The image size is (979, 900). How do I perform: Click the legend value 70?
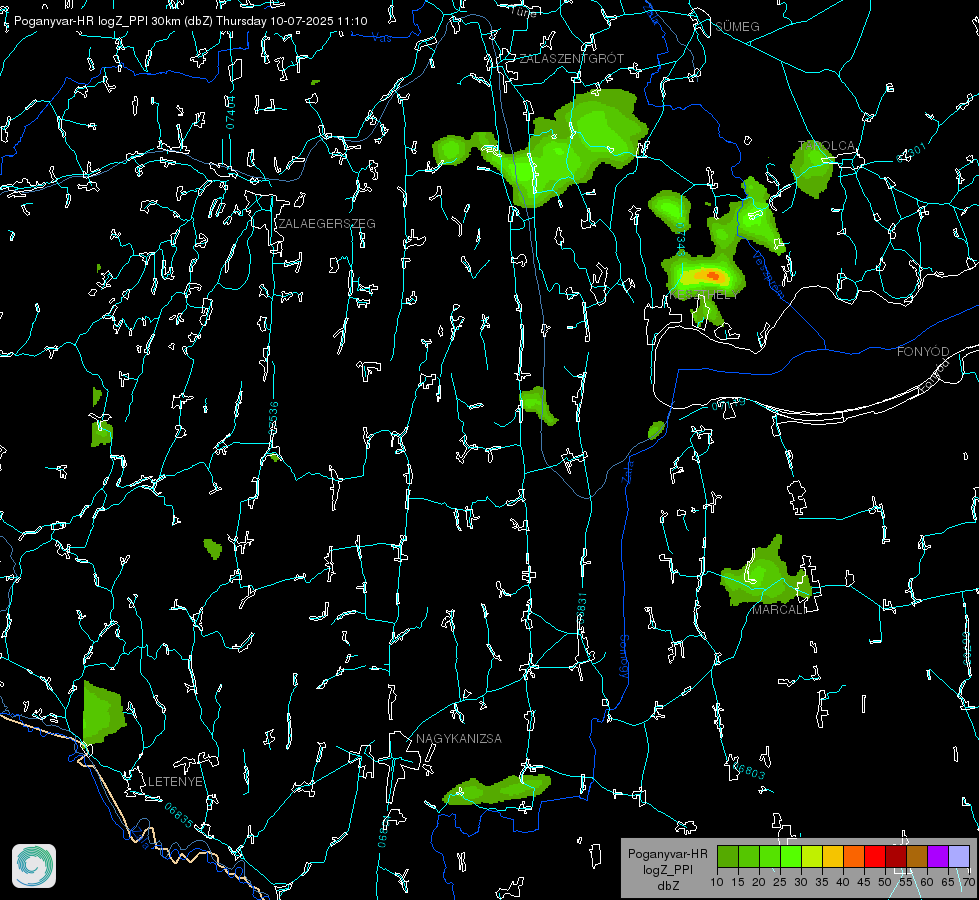tap(968, 882)
